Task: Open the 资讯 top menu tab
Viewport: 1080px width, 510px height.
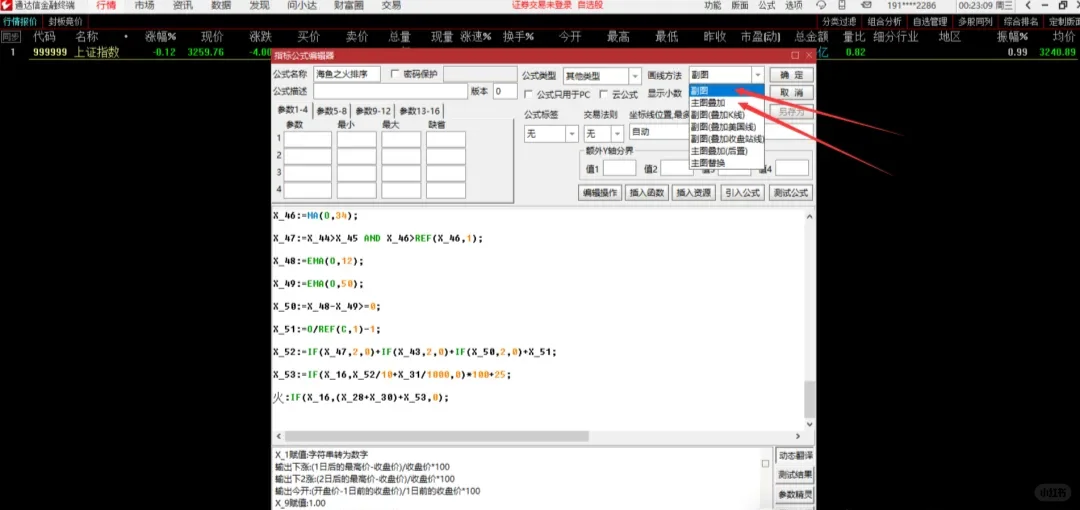Action: point(183,6)
